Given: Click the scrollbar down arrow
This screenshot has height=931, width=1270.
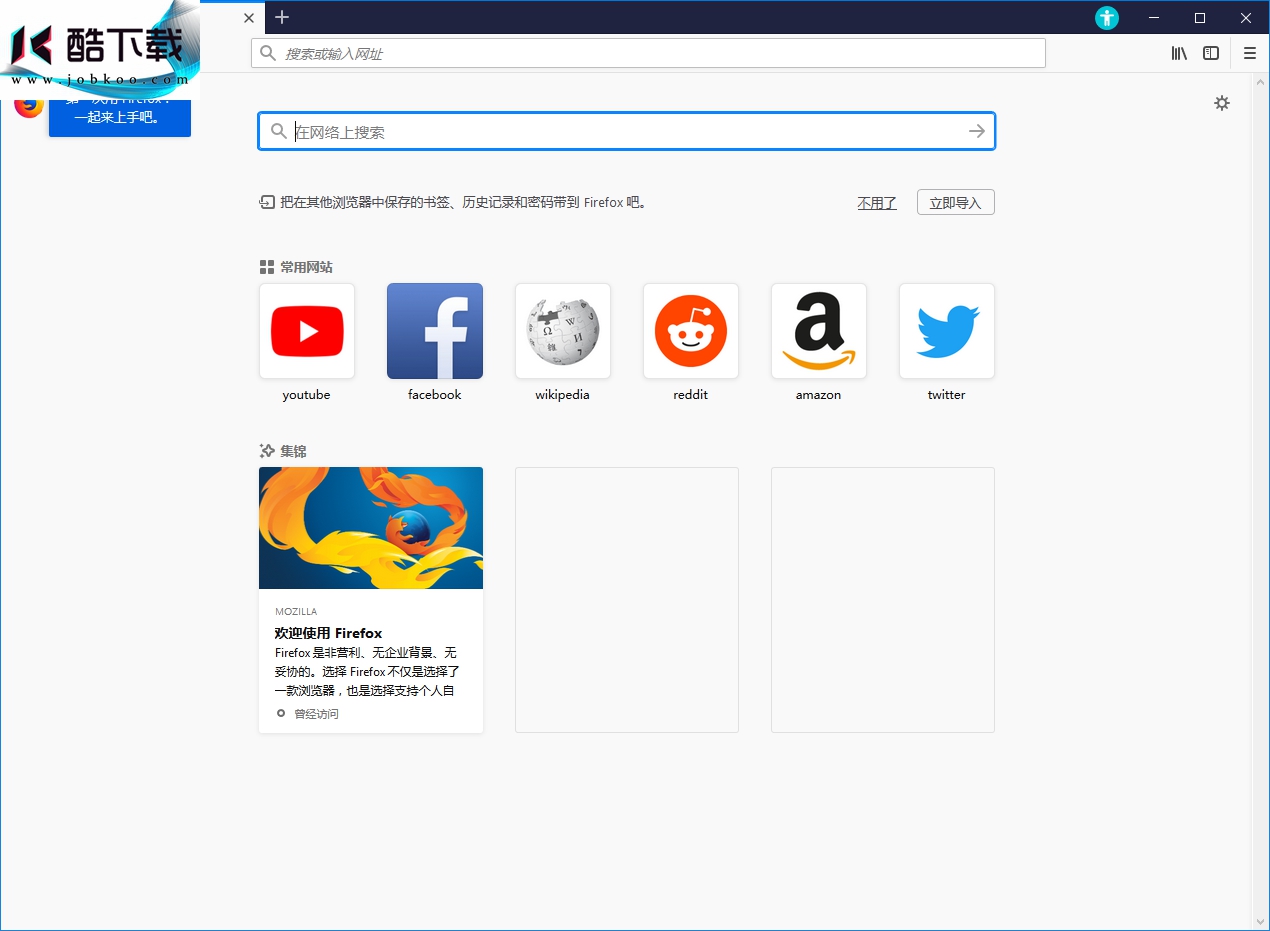Looking at the screenshot, I should click(x=1260, y=921).
